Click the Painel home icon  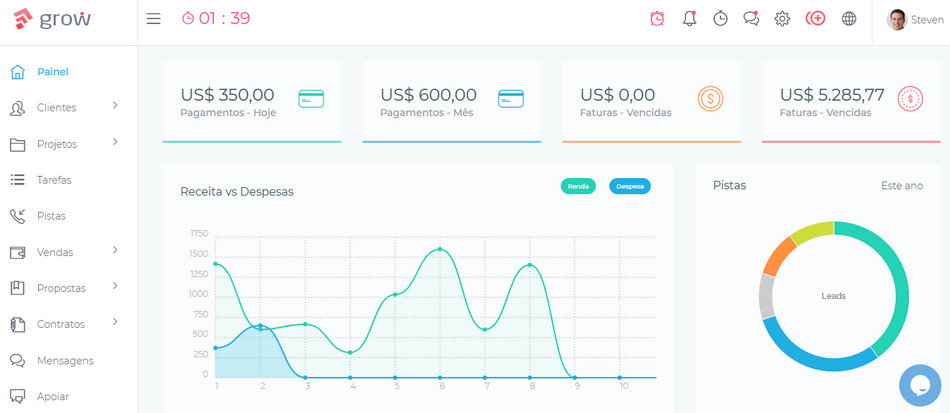coord(18,72)
